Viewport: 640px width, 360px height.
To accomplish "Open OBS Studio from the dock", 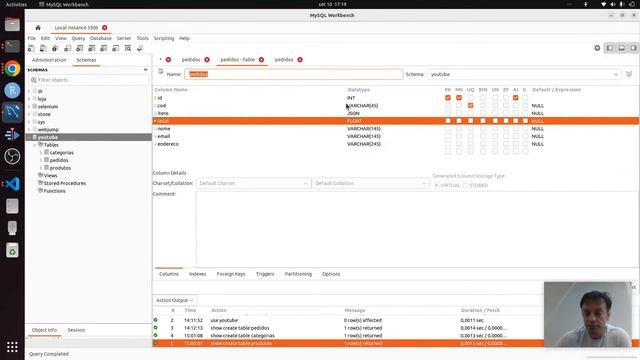I will (x=12, y=156).
